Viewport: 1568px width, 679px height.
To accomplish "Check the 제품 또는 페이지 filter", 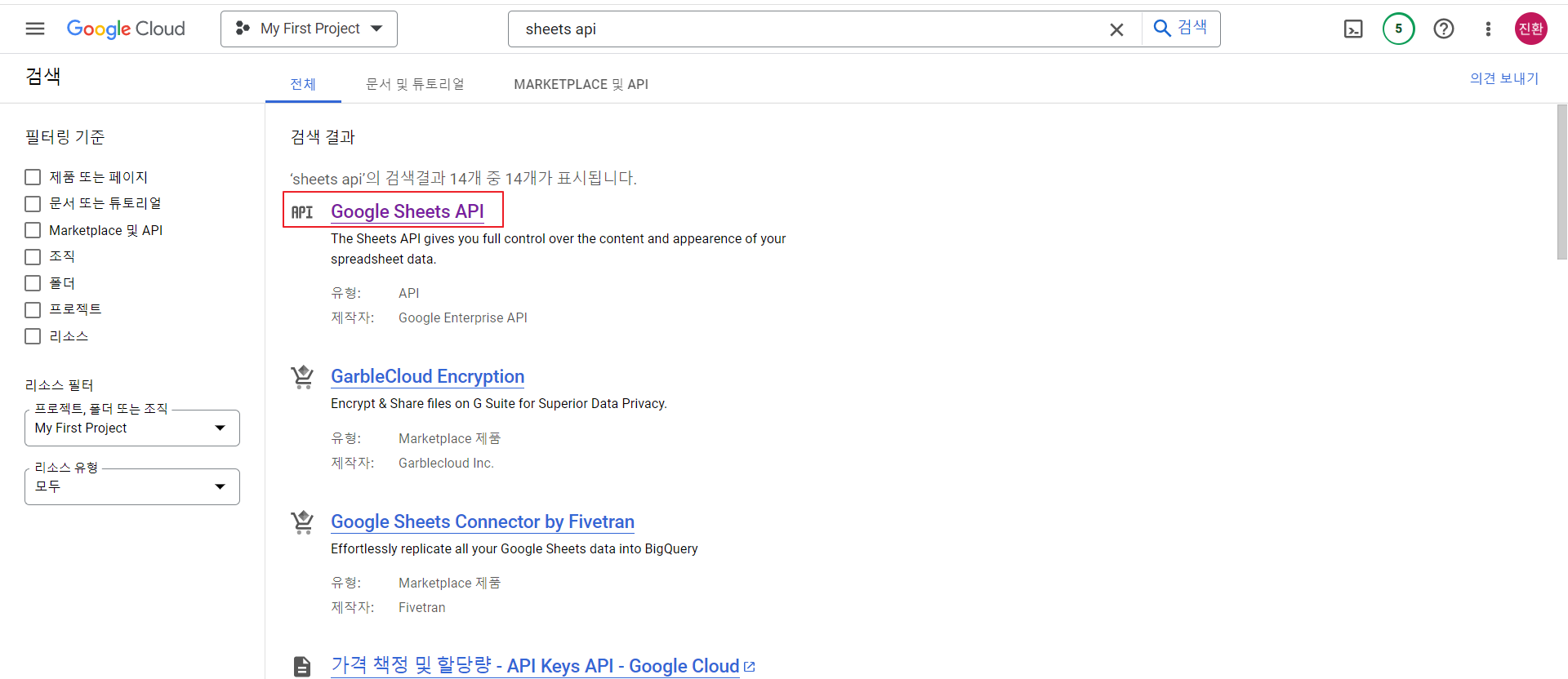I will click(x=33, y=177).
